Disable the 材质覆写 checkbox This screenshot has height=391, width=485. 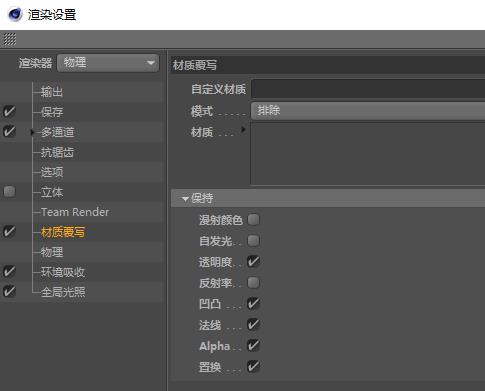coord(9,231)
